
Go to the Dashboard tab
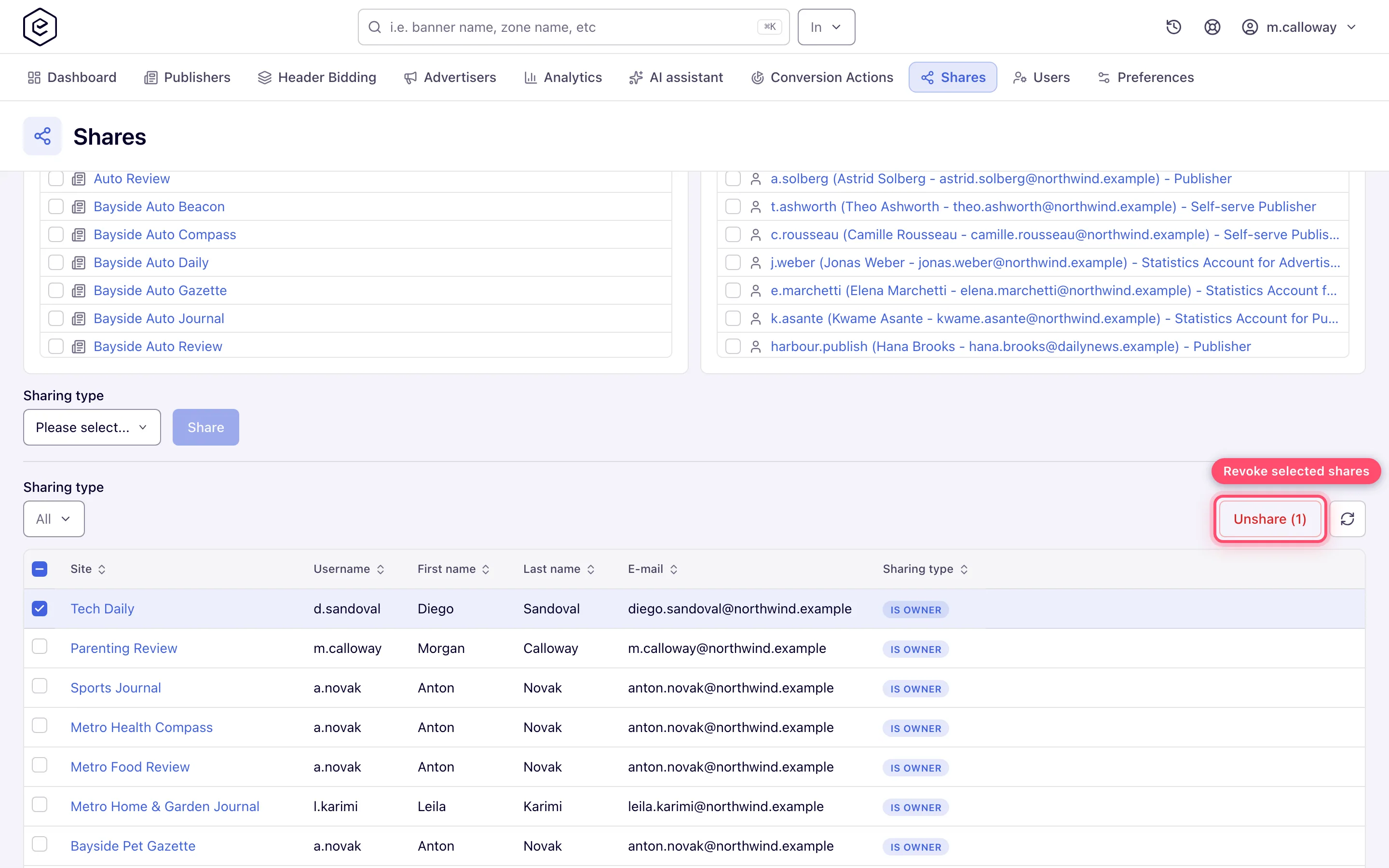[72, 78]
